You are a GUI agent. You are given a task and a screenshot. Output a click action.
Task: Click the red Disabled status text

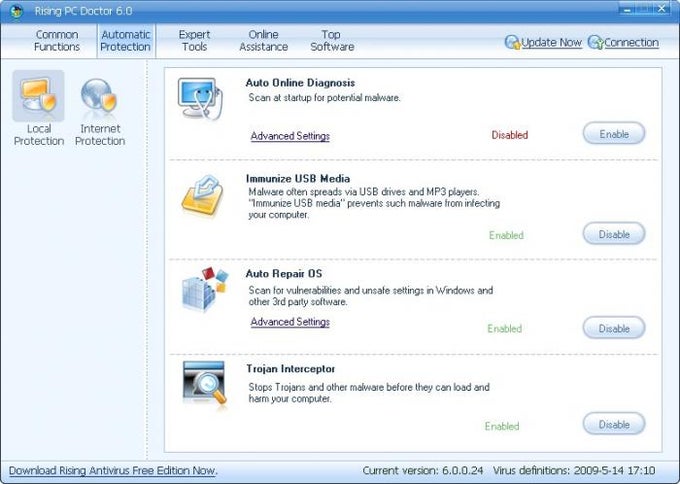coord(510,135)
